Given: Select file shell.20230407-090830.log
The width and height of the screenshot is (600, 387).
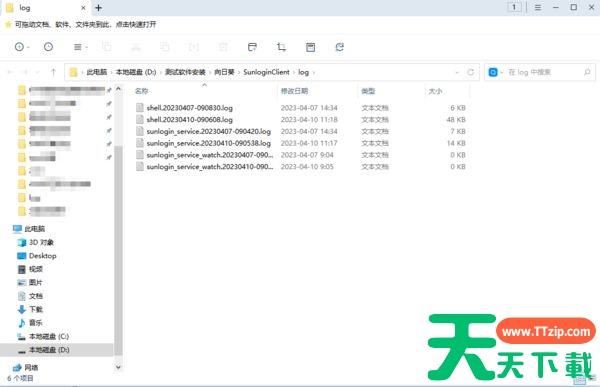Looking at the screenshot, I should [189, 108].
